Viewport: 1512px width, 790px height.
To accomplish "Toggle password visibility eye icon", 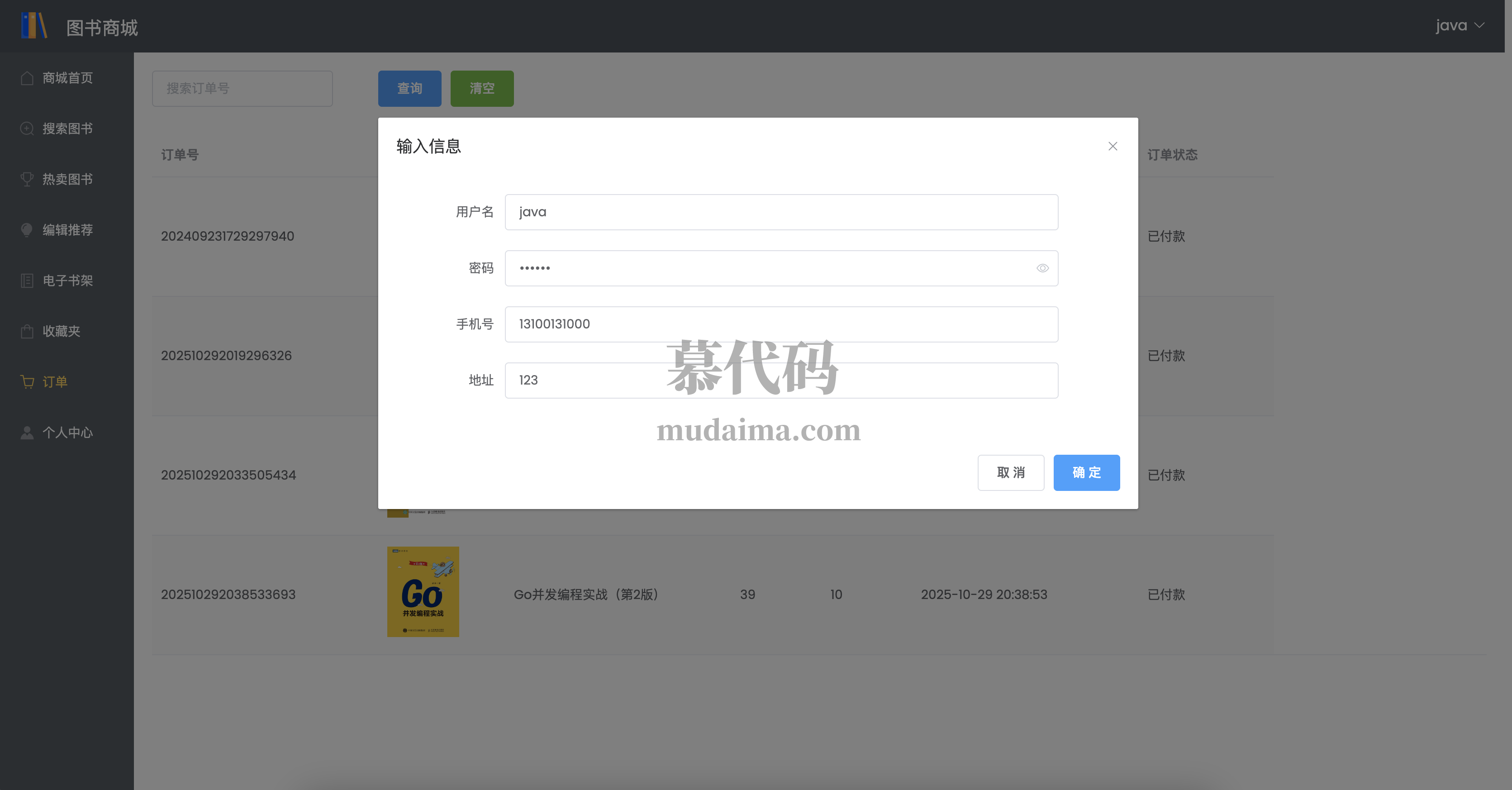I will [1042, 268].
